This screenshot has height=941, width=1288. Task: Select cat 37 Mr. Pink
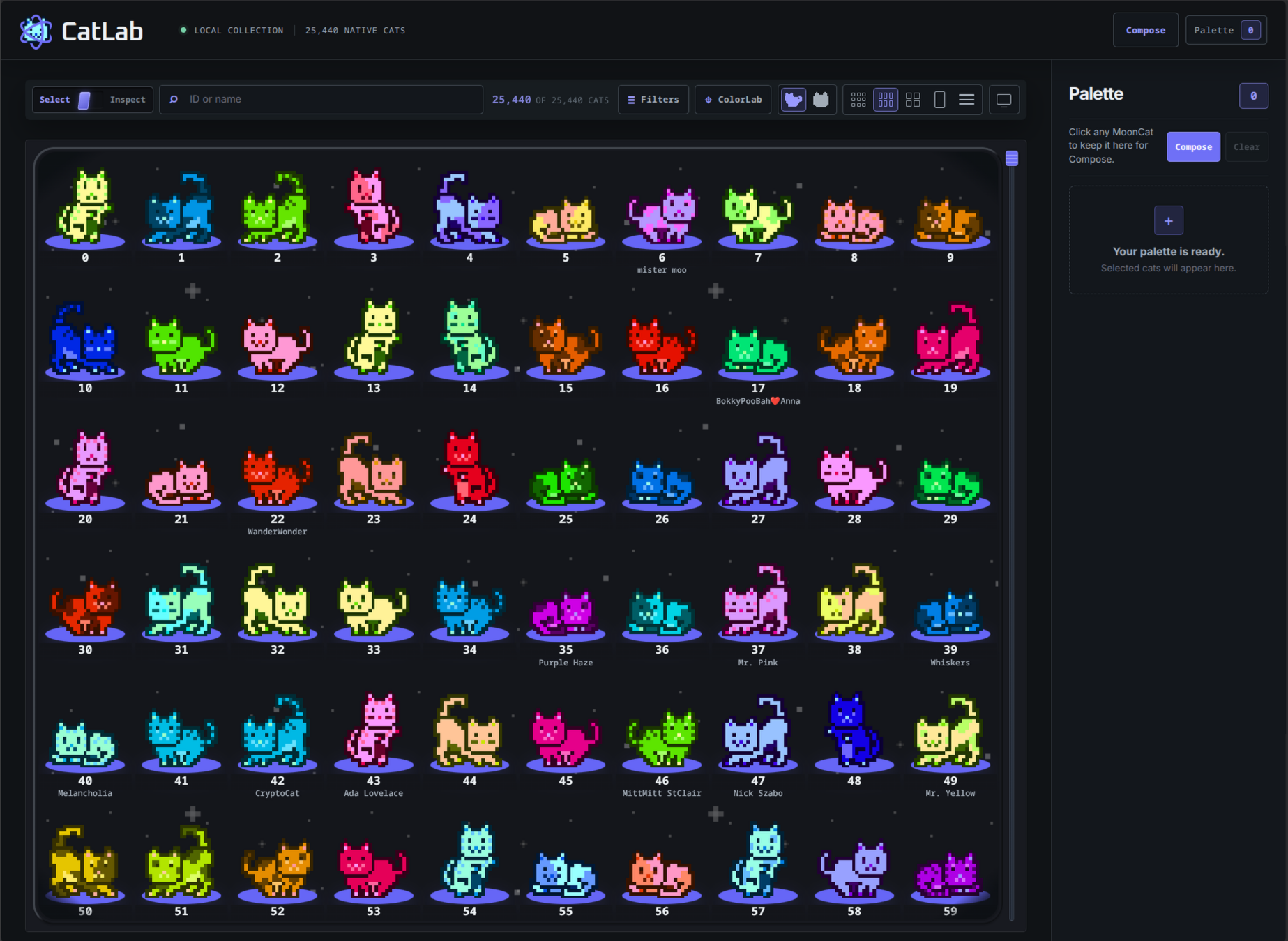point(758,615)
